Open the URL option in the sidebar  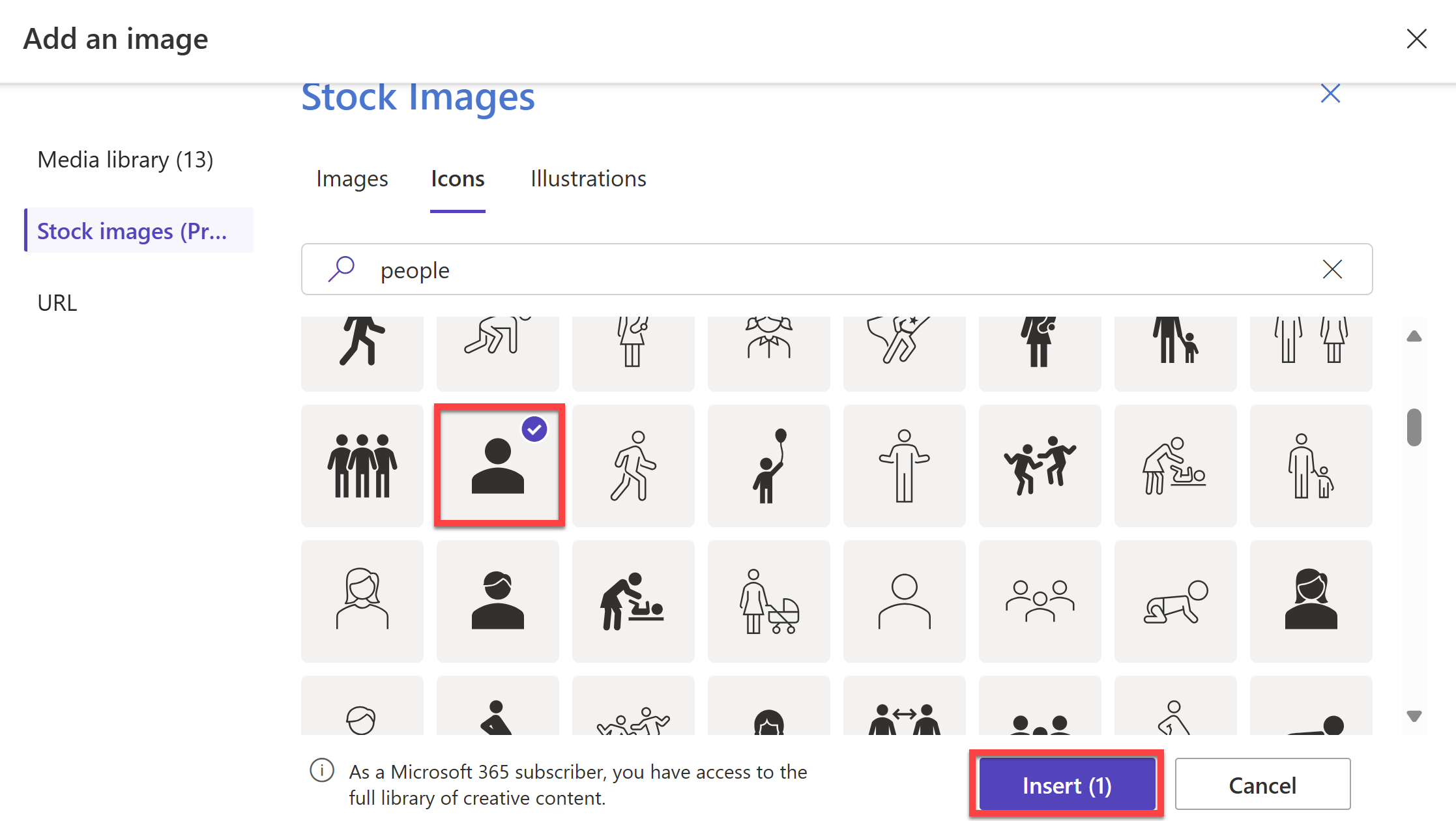[57, 303]
